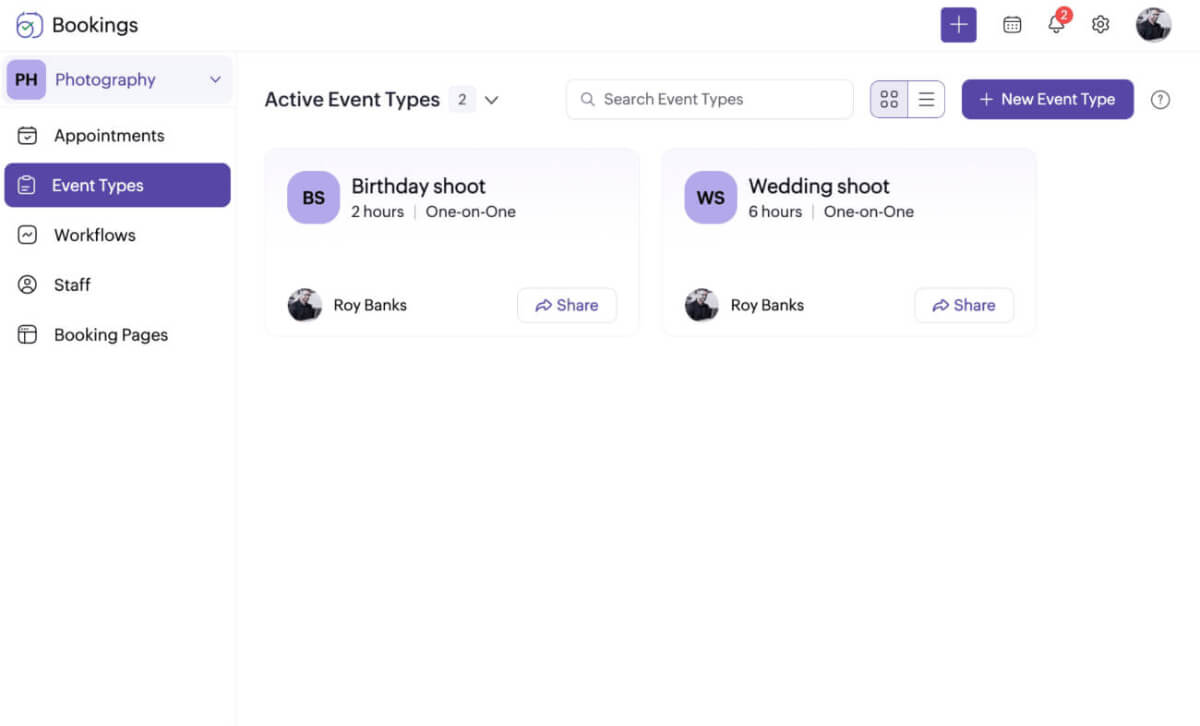Open the notifications bell
Viewport: 1200px width, 726px height.
pyautogui.click(x=1056, y=25)
